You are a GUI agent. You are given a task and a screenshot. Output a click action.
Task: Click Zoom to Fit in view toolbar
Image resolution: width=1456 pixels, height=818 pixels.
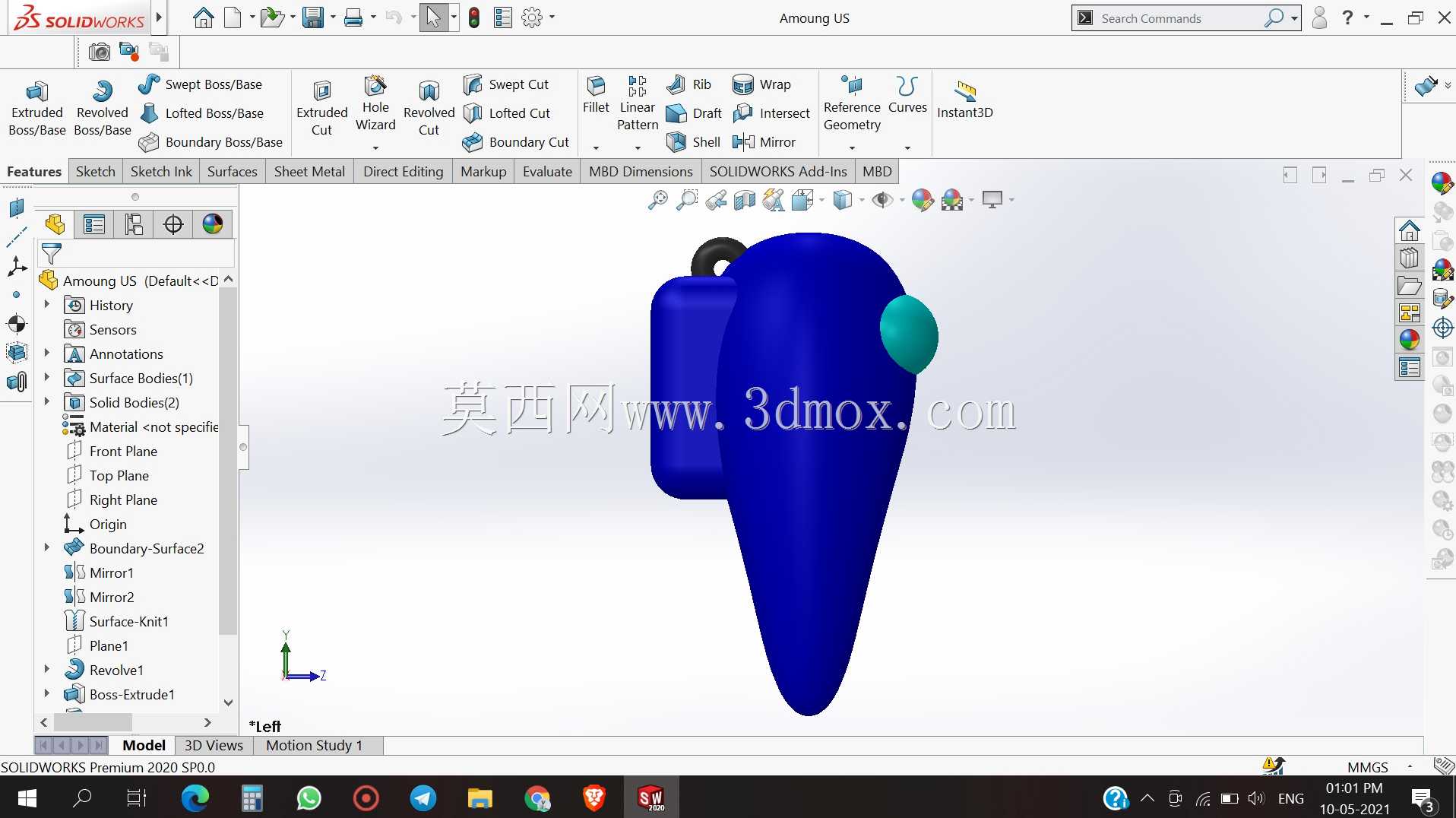coord(657,200)
